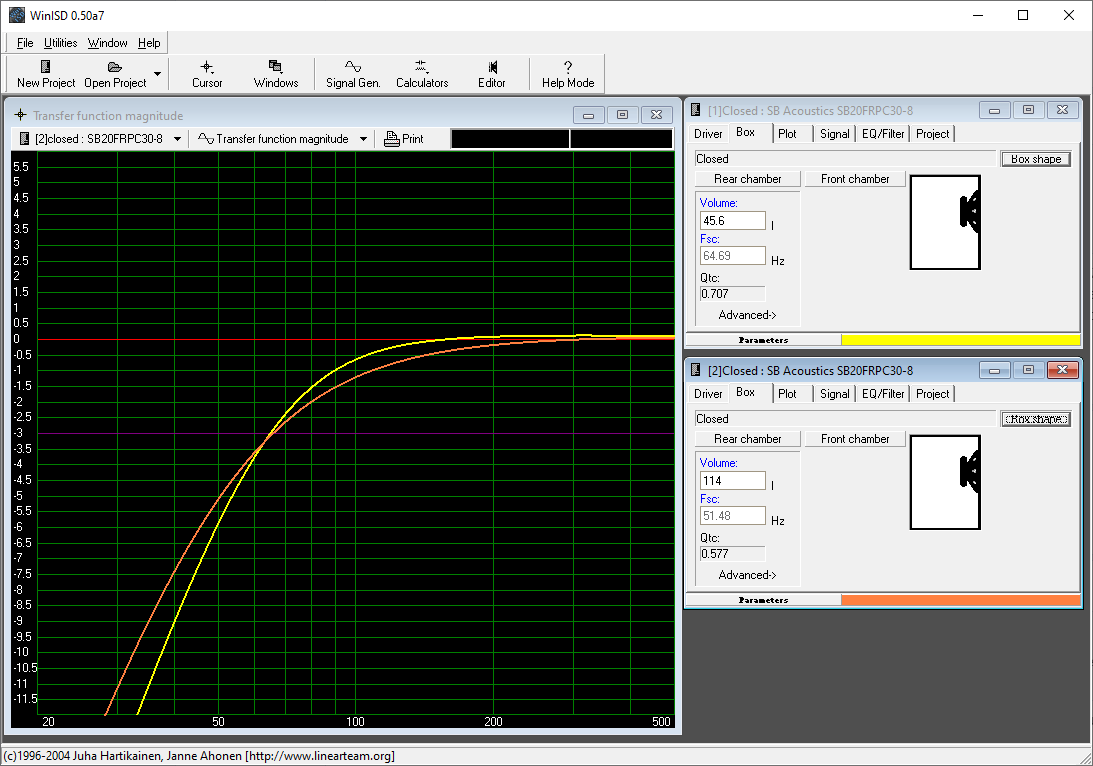Expand the Transfer function magnitude graph type dropdown
This screenshot has width=1093, height=766.
click(363, 139)
